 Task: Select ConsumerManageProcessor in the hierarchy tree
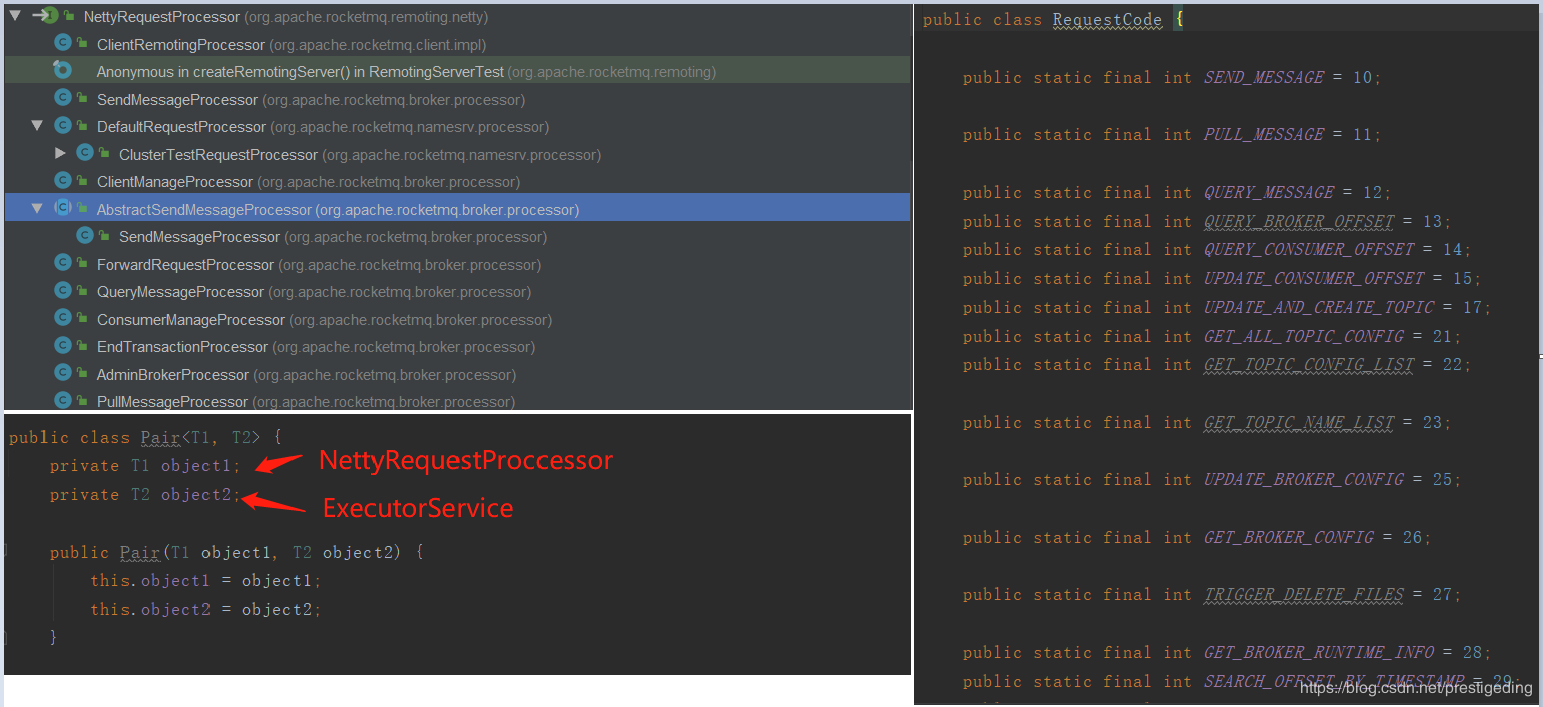[x=190, y=319]
